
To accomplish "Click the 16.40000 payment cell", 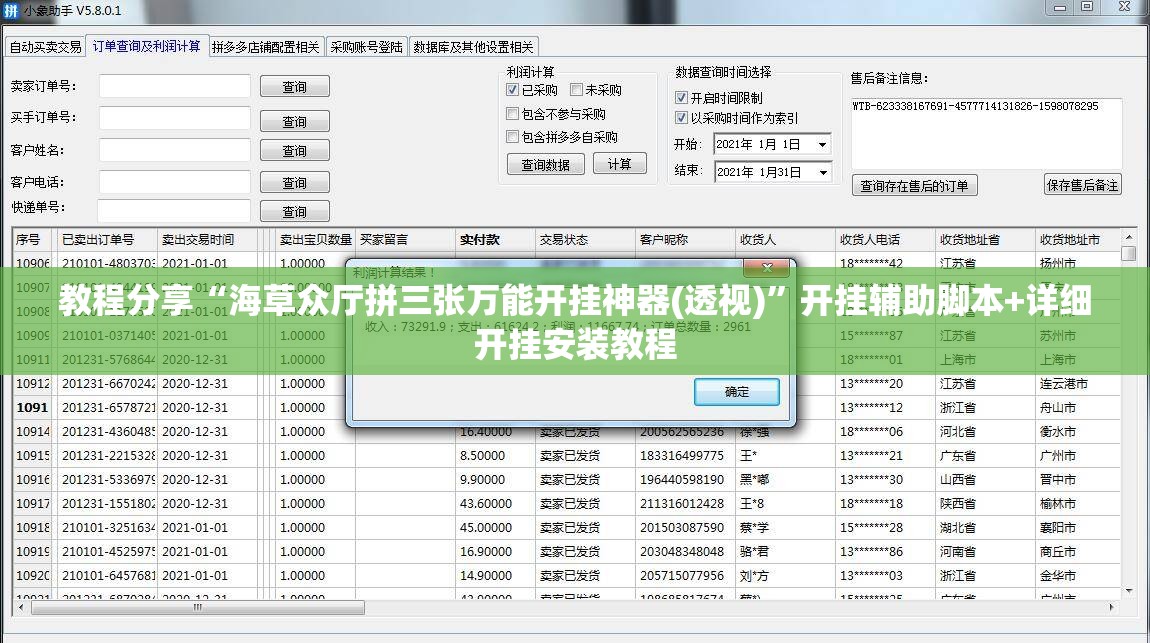I will click(x=495, y=432).
